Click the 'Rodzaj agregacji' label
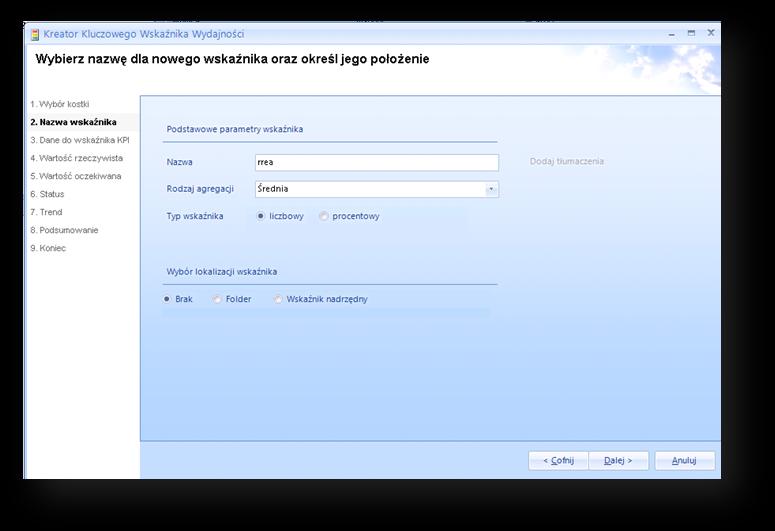The height and width of the screenshot is (531, 775). pyautogui.click(x=200, y=189)
